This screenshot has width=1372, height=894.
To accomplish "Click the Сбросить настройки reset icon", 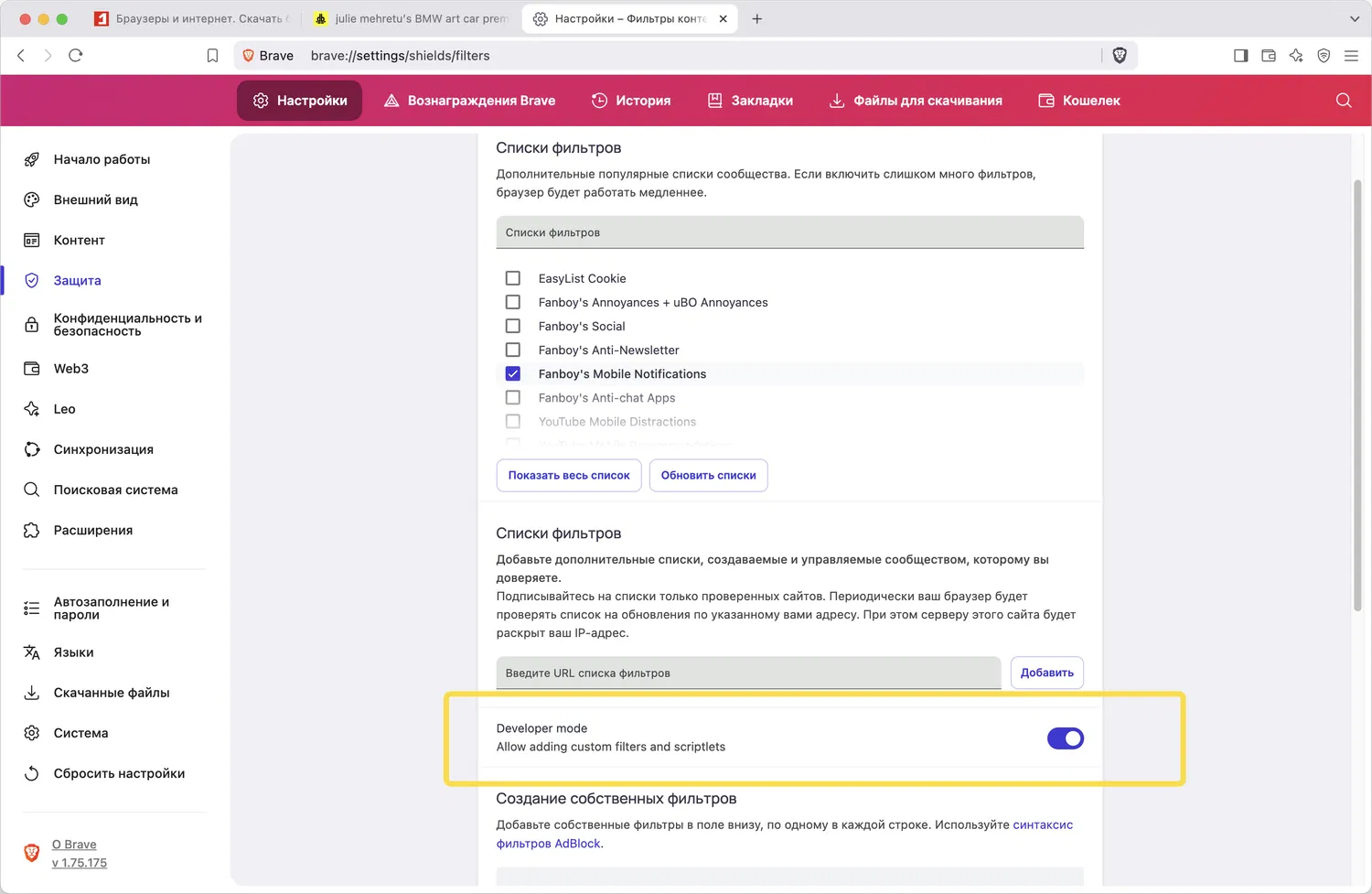I will pos(32,773).
